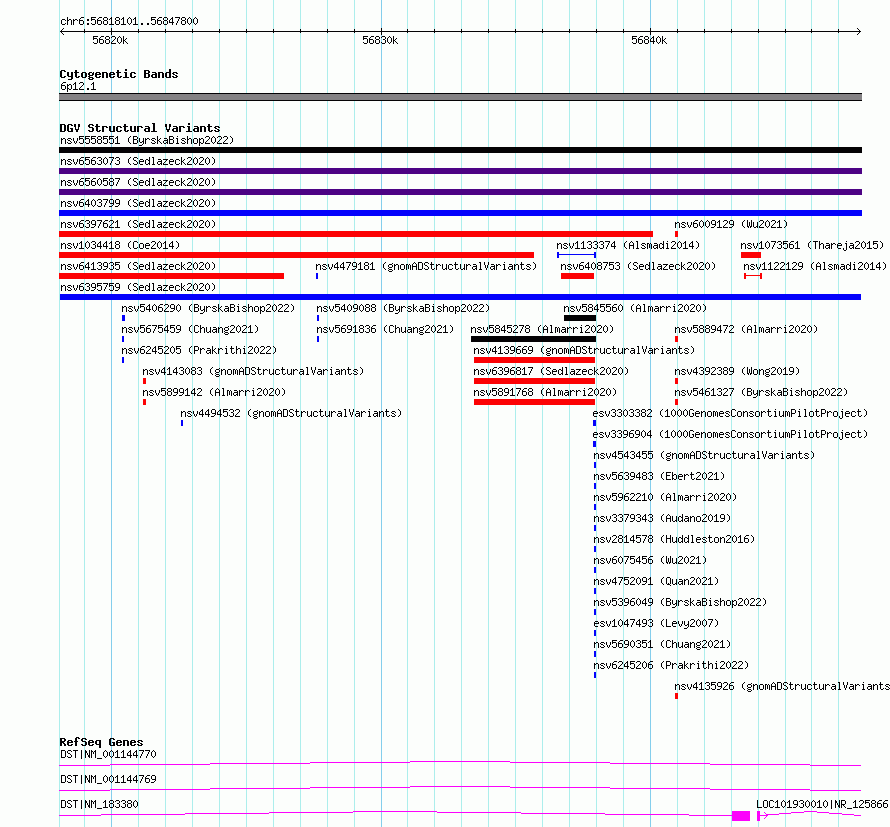Open the nsv5675459 (Chuang2021) label
The image size is (890, 827).
click(x=190, y=329)
